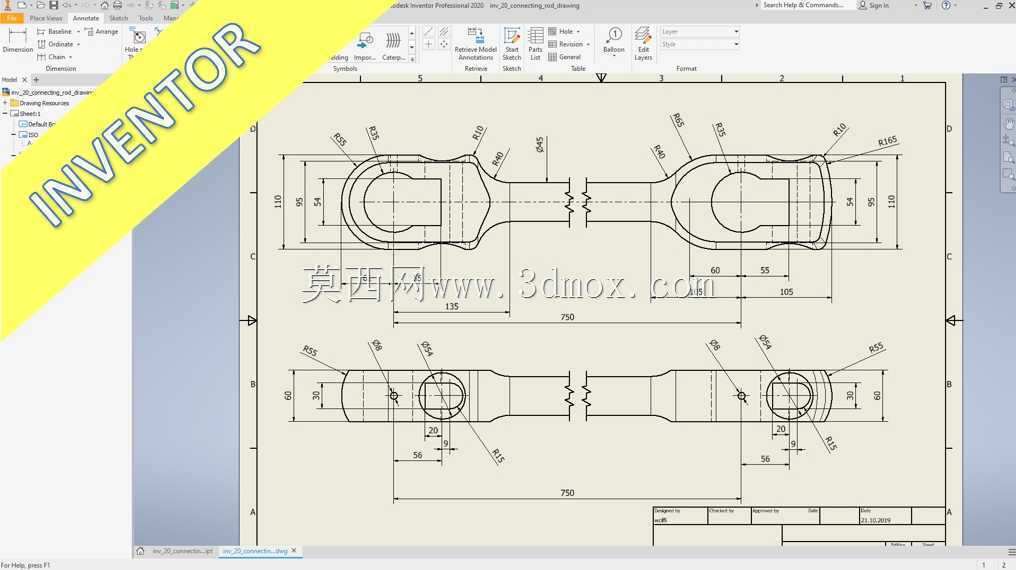Screen dimensions: 1016x570
Task: Click the Pan hand icon in navigation bar
Action: click(x=1009, y=123)
